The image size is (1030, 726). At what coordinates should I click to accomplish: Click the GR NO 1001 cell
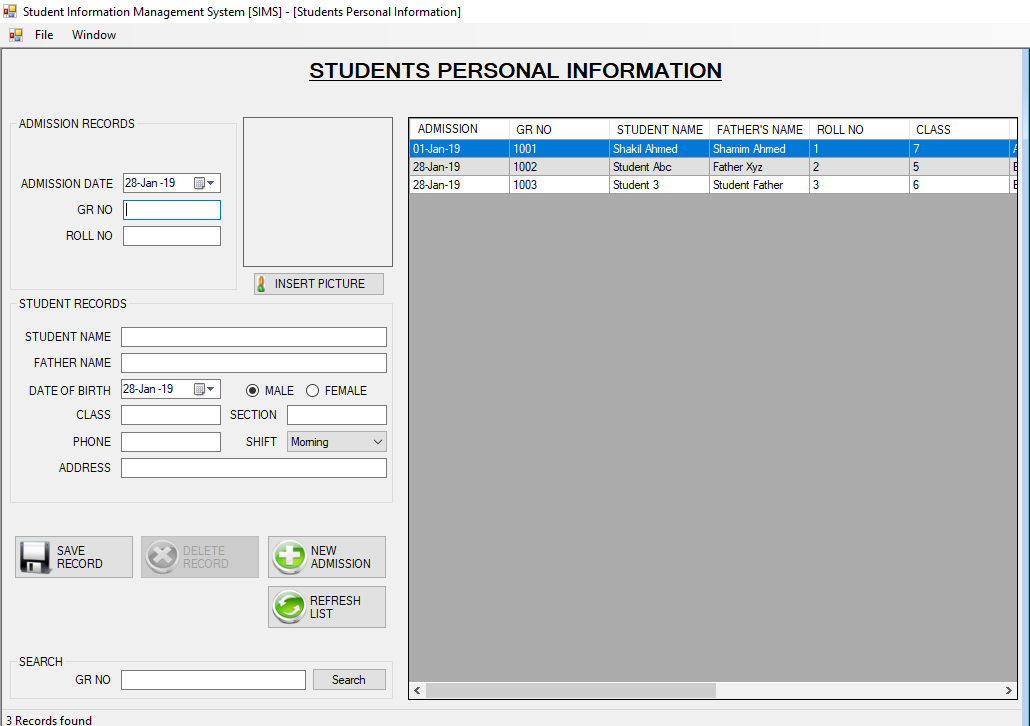pyautogui.click(x=559, y=149)
